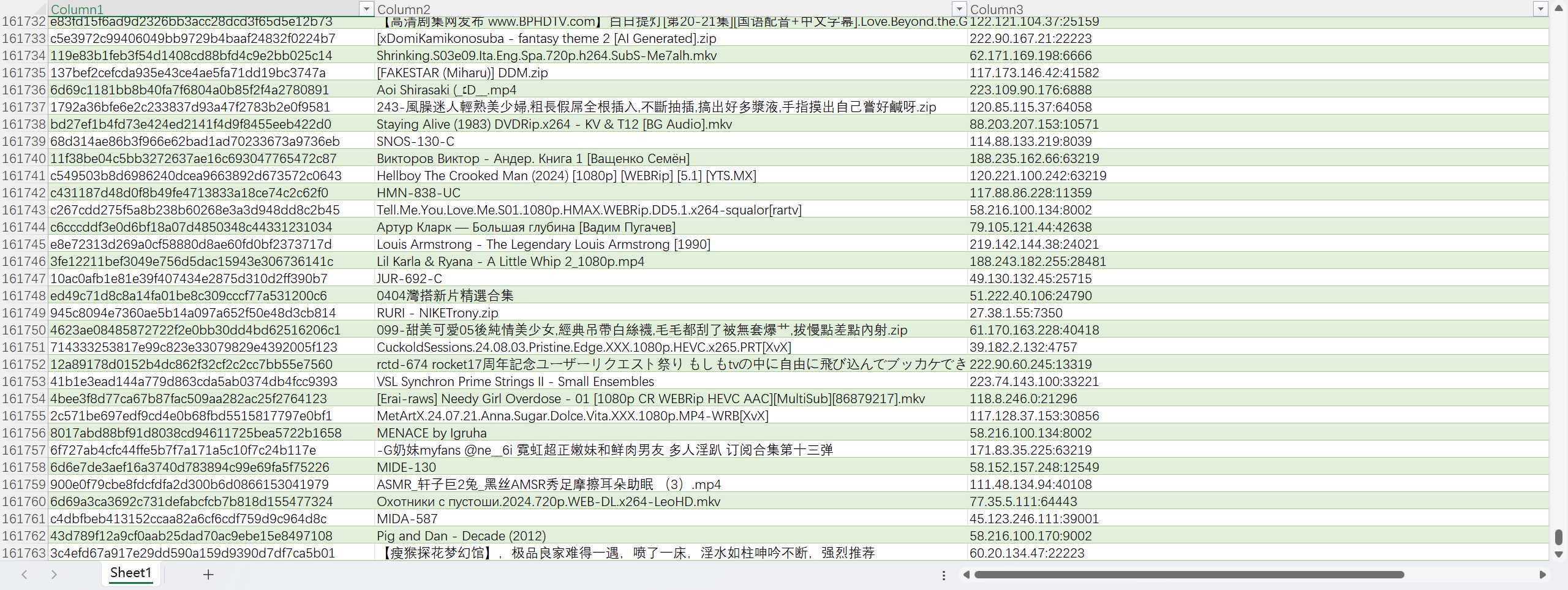Select IP cell 27.38.1.55:7350
Screen dimensions: 1568x590
coord(1258,312)
